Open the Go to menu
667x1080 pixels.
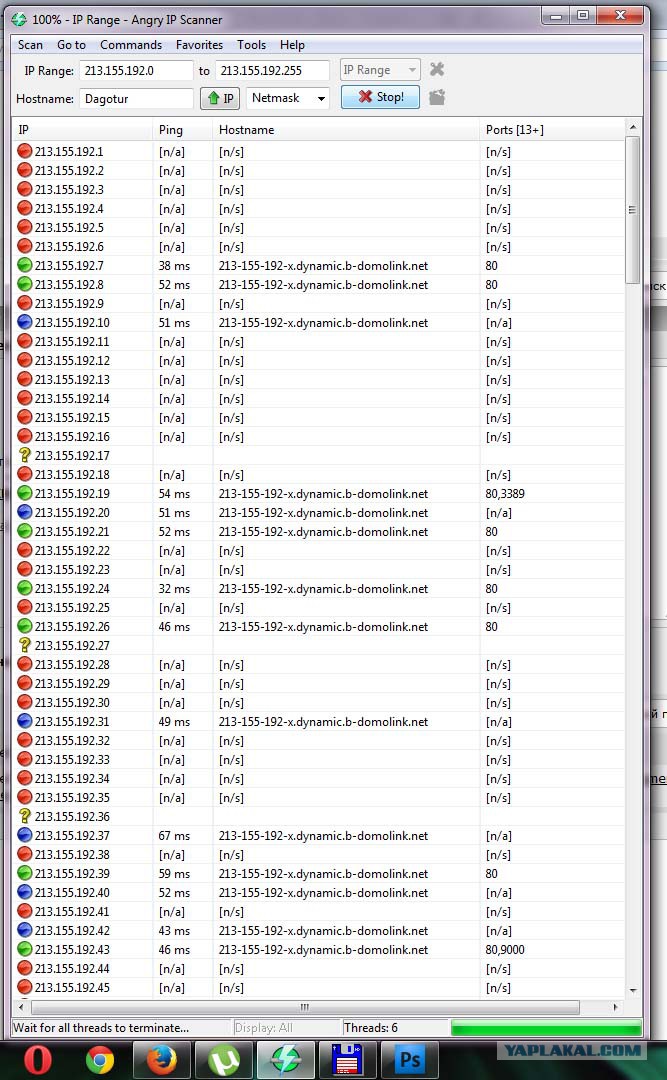coord(72,45)
